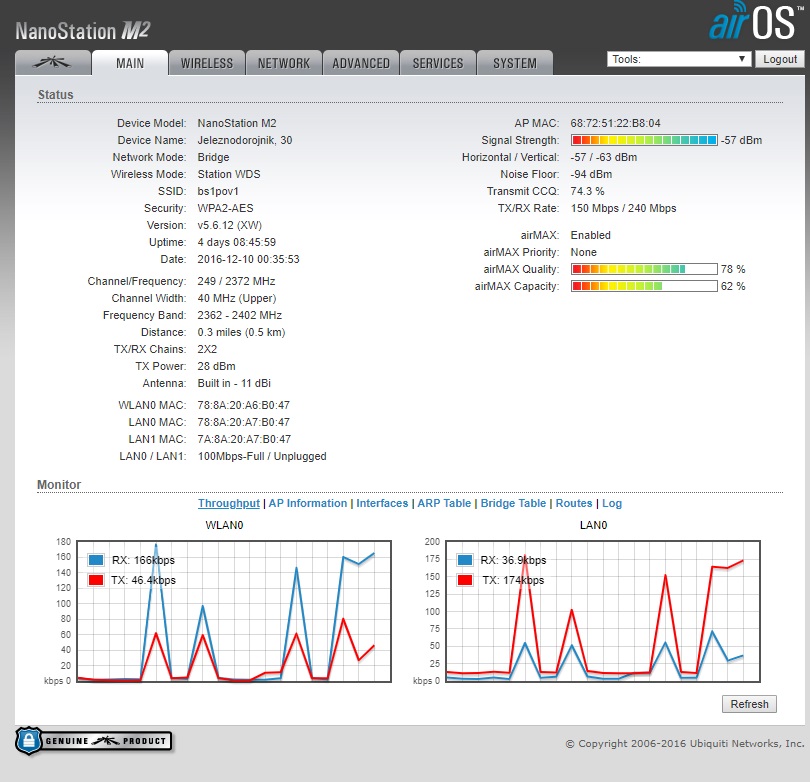Click the Refresh button
Viewport: 810px width, 782px height.
click(x=749, y=704)
